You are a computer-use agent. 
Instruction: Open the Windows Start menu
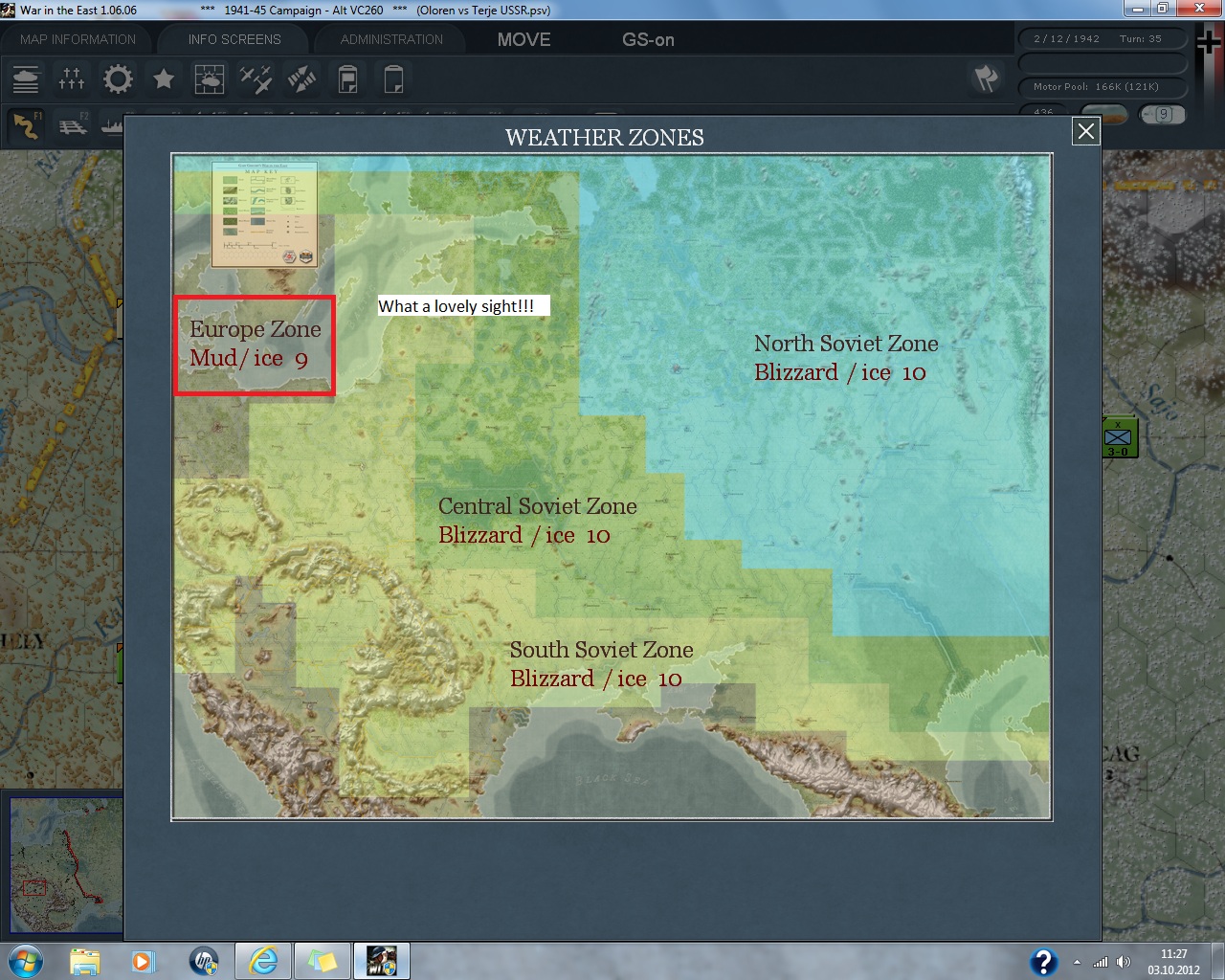pos(25,961)
